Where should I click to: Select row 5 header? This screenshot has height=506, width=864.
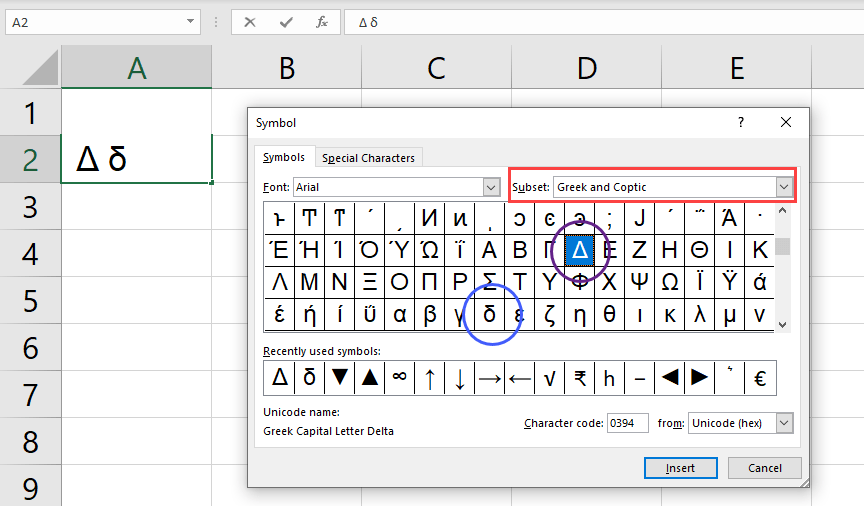30,300
